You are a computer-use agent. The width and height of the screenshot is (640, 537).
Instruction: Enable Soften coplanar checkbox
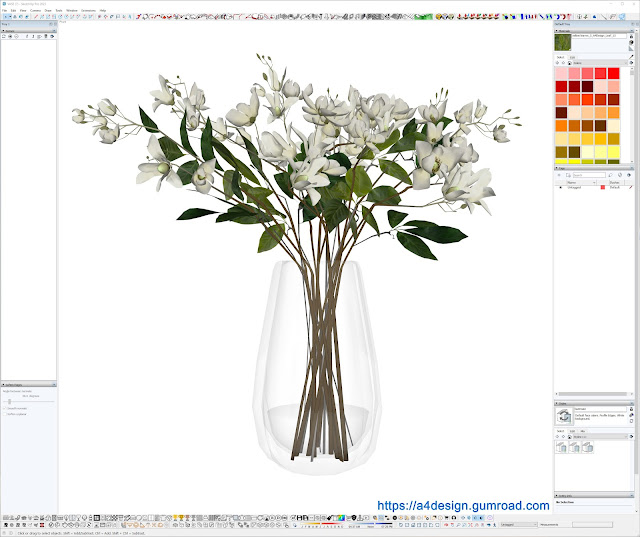(x=5, y=414)
